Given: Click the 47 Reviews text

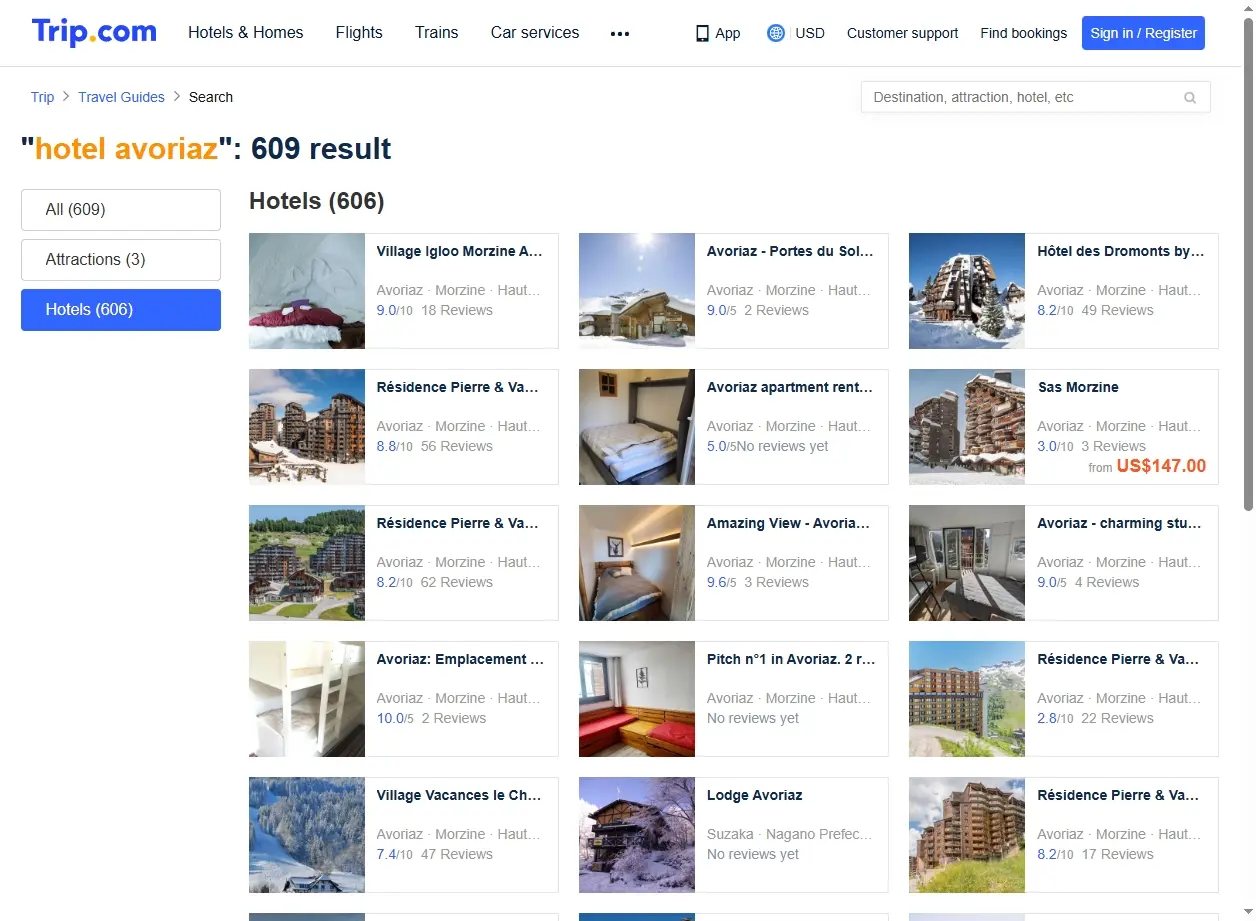Looking at the screenshot, I should [x=457, y=855].
